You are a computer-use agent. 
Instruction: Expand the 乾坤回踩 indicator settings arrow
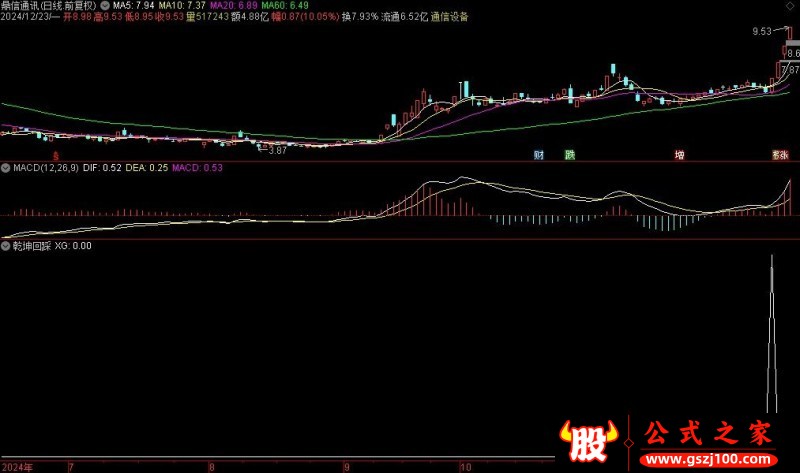[6, 246]
